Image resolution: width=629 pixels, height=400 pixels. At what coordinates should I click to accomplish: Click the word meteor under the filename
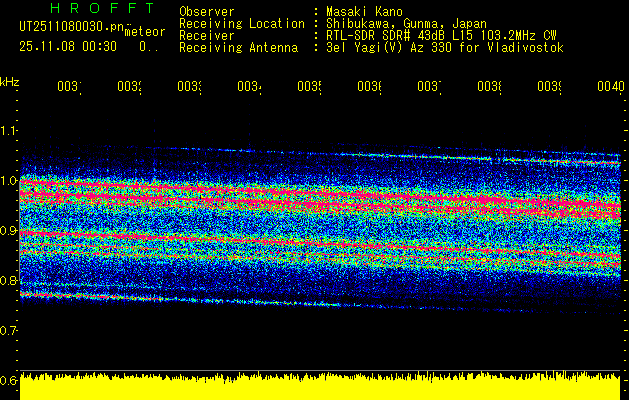click(145, 32)
